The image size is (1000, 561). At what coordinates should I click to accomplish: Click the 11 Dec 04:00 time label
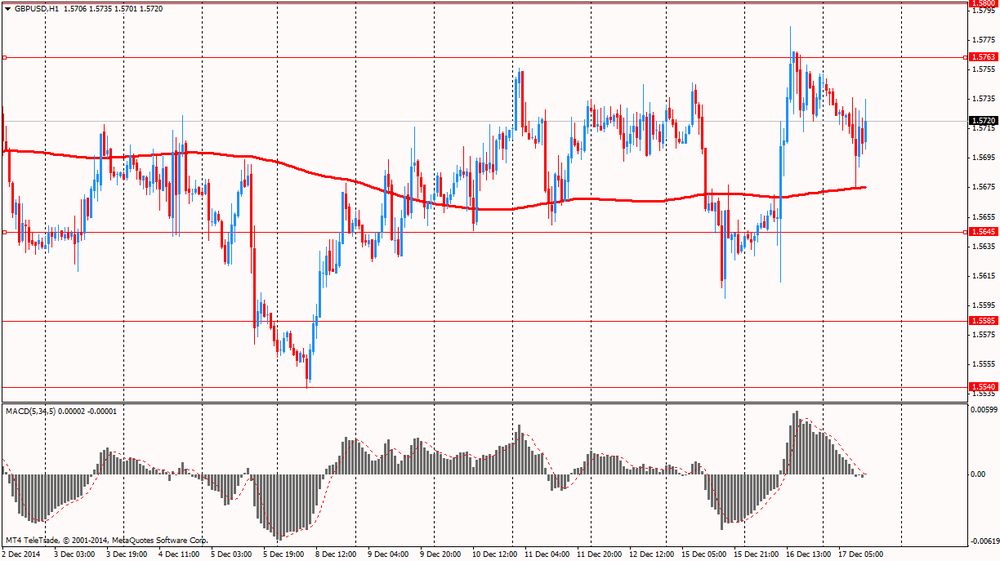click(545, 553)
